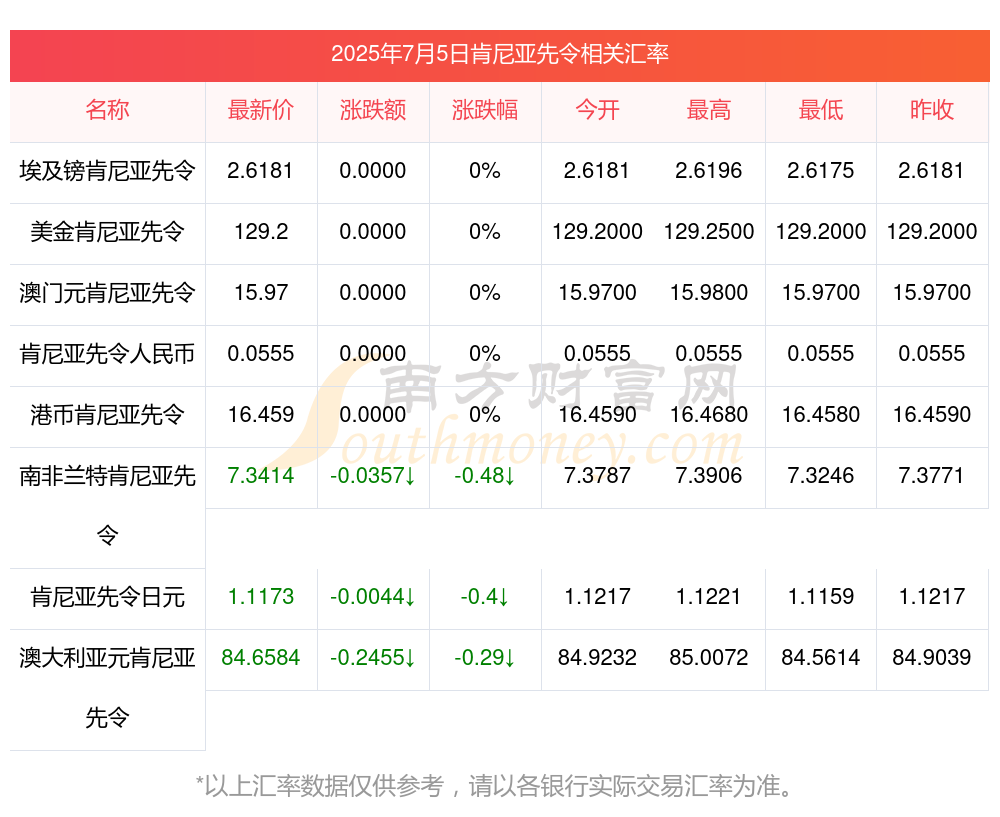Click previous close 84.9039

pos(932,658)
